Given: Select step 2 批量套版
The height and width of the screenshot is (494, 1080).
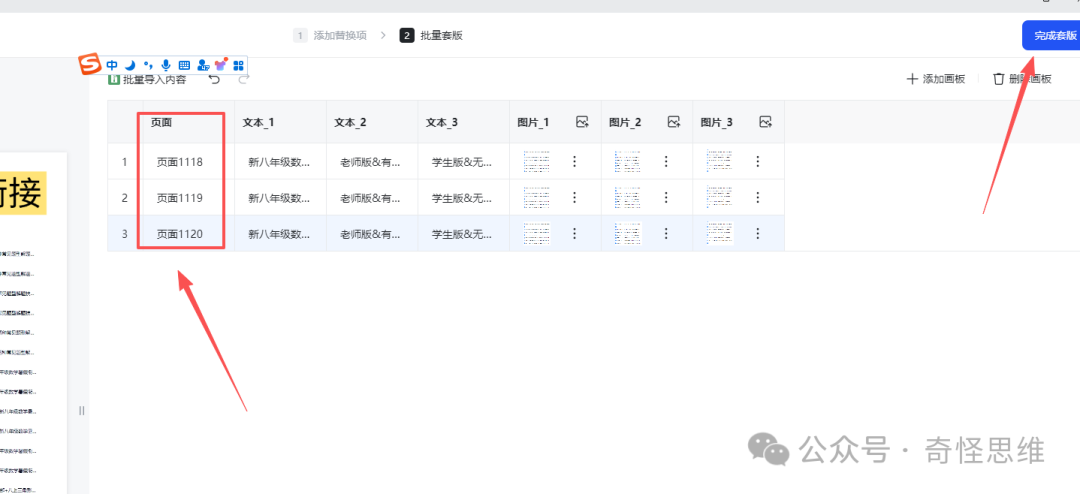Looking at the screenshot, I should tap(431, 36).
